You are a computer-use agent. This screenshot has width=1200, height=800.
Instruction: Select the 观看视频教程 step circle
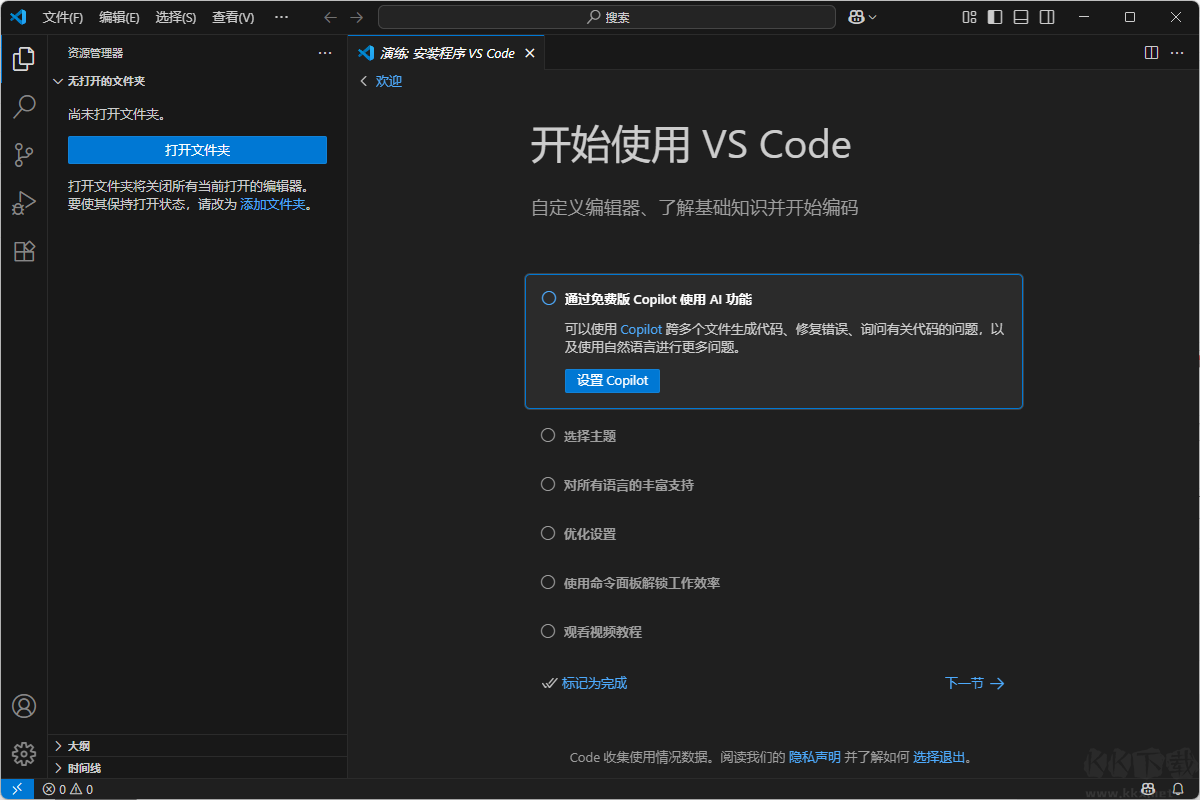547,631
